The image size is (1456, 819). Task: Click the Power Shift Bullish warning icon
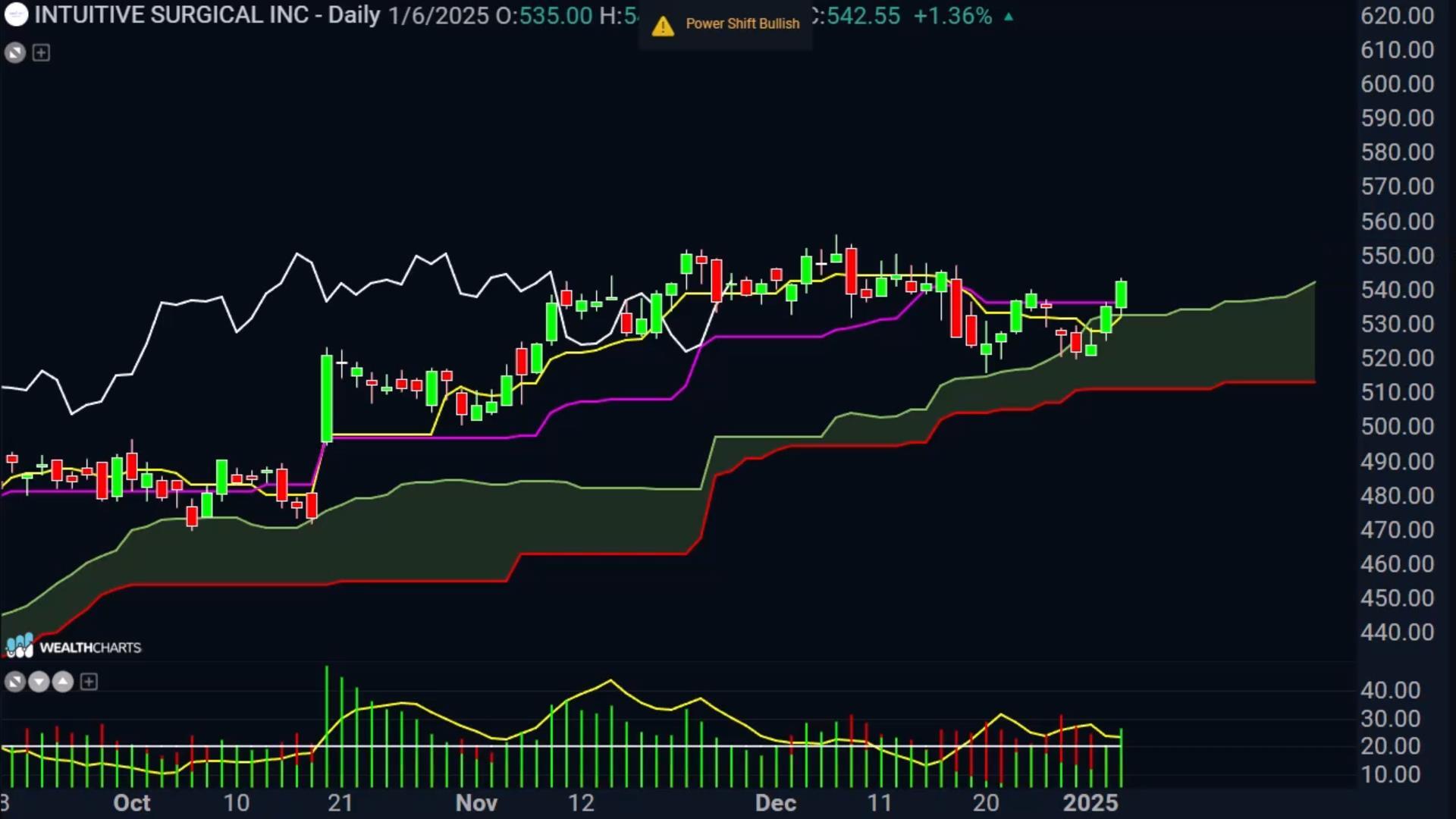pyautogui.click(x=663, y=26)
